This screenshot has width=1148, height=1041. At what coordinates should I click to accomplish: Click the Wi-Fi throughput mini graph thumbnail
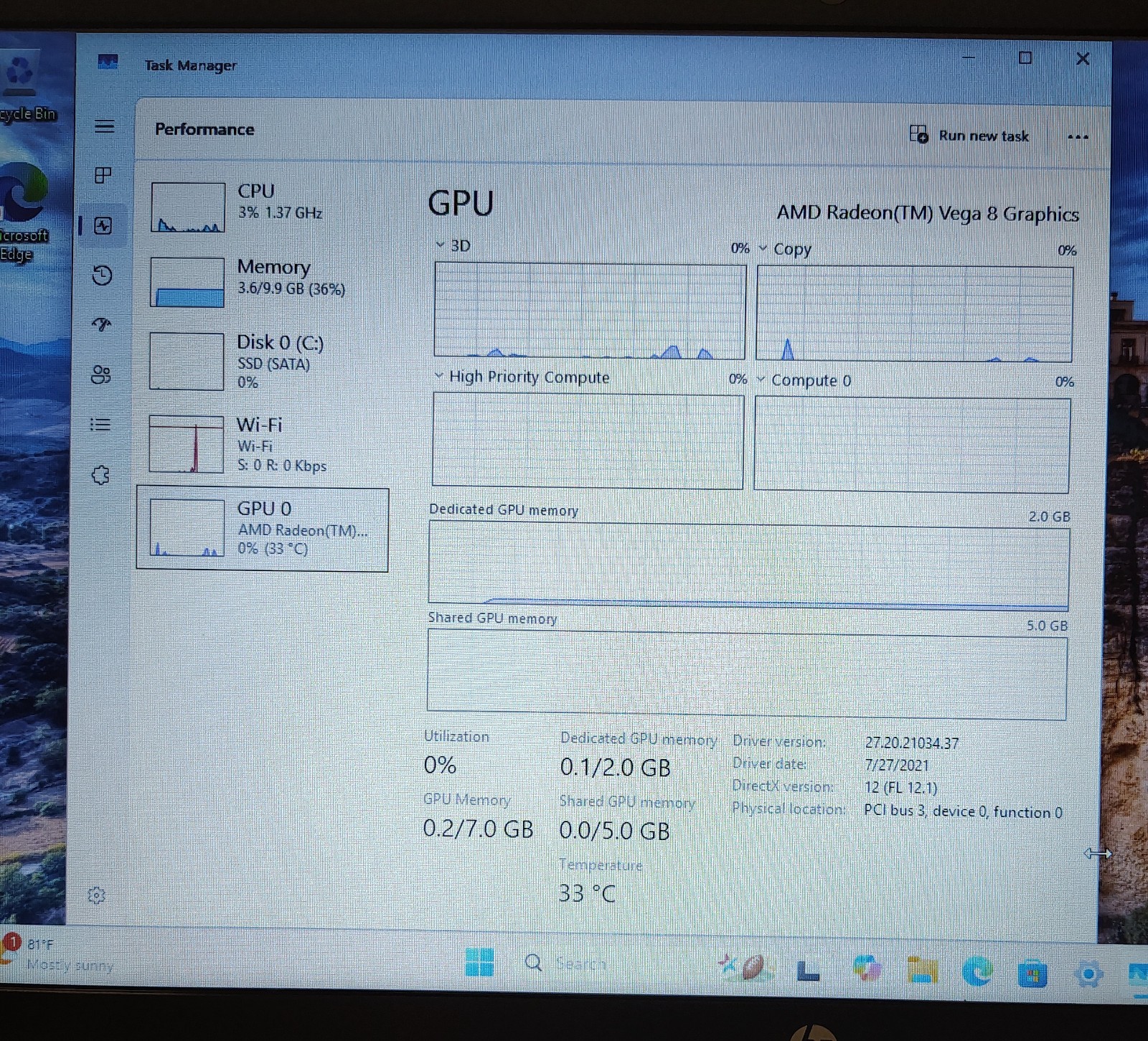pos(187,444)
